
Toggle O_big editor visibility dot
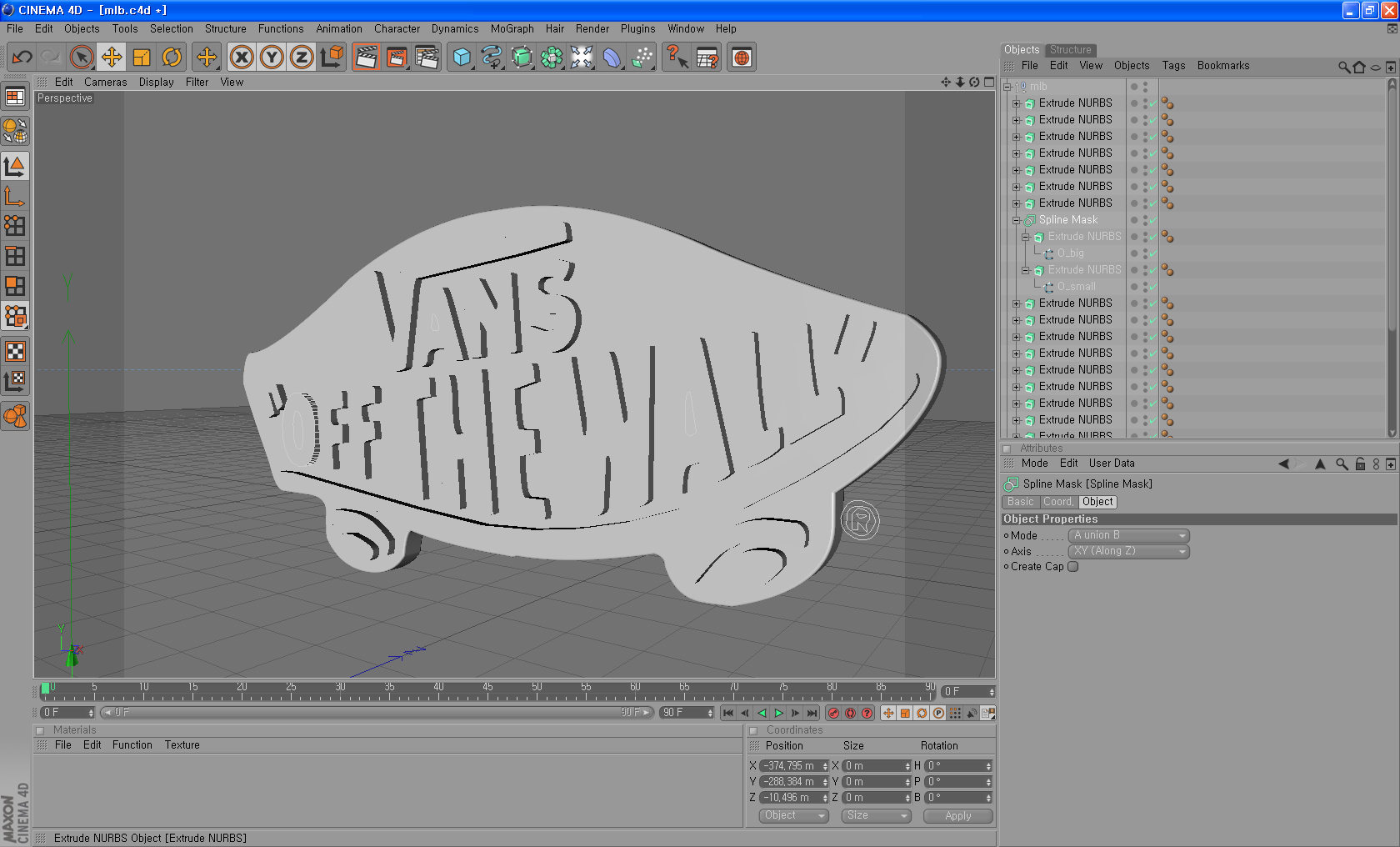[x=1145, y=250]
